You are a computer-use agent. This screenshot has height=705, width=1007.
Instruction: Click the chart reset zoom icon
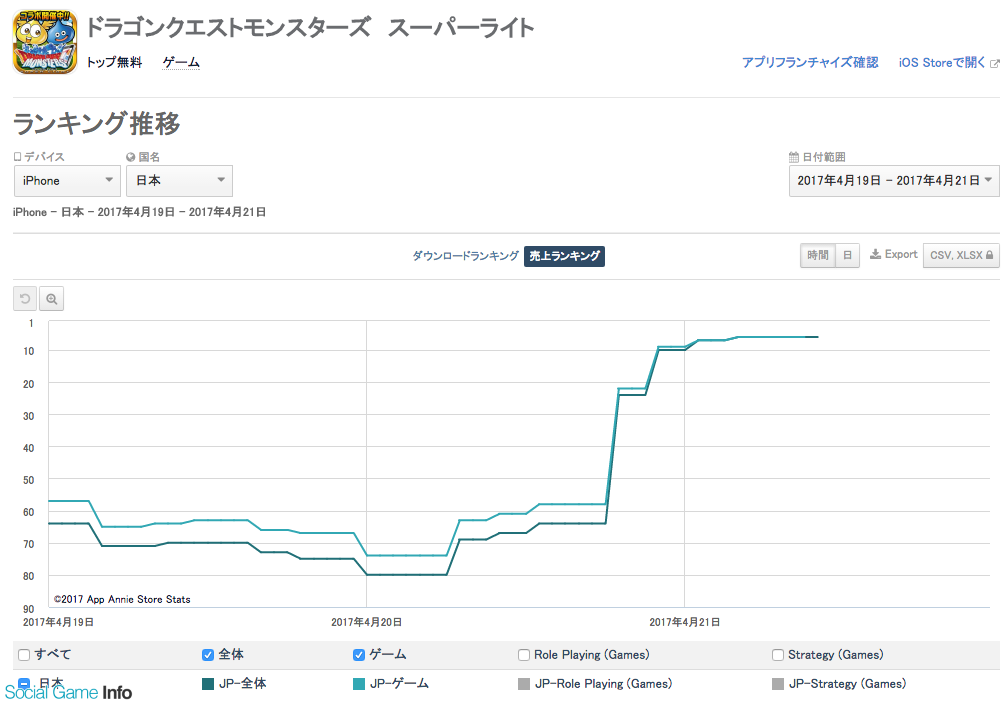pos(25,299)
